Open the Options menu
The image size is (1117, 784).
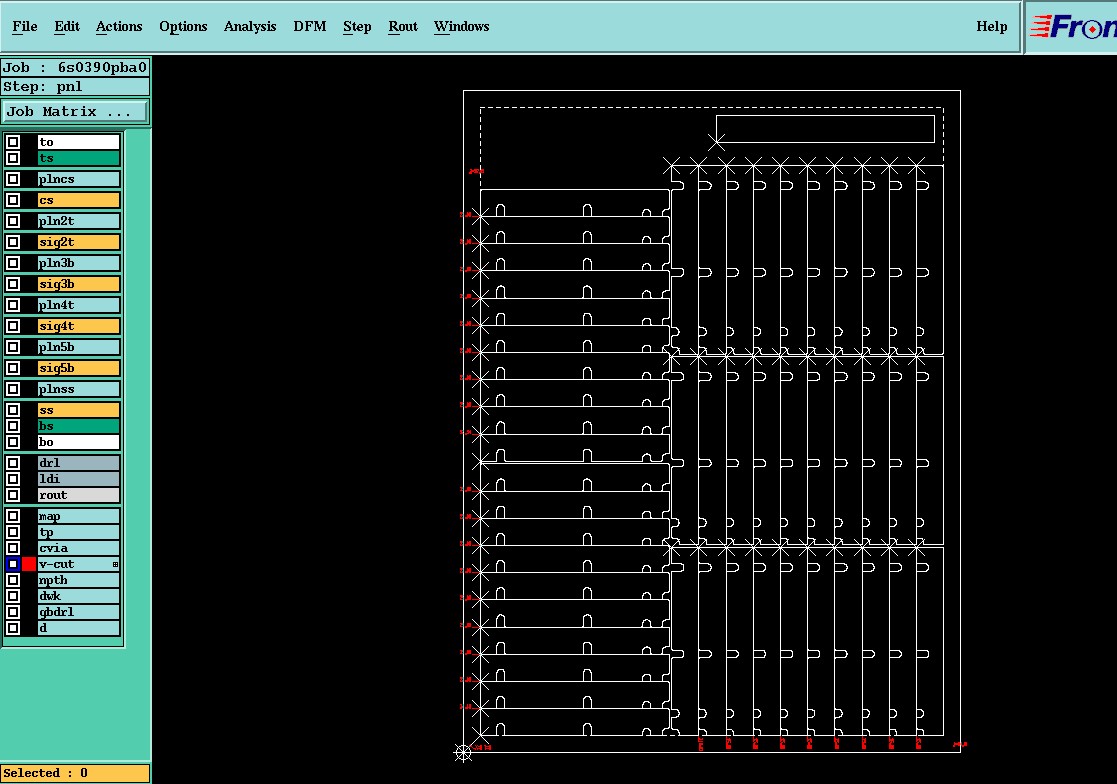(183, 26)
